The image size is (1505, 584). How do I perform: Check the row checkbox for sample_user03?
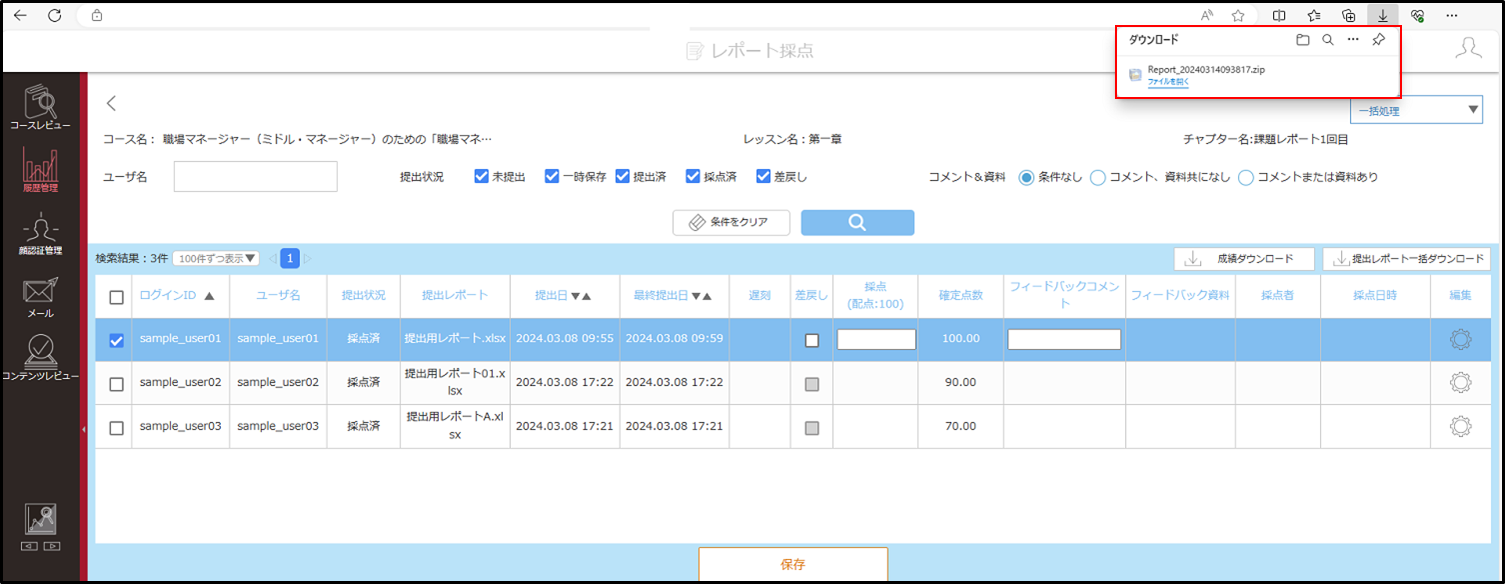116,428
